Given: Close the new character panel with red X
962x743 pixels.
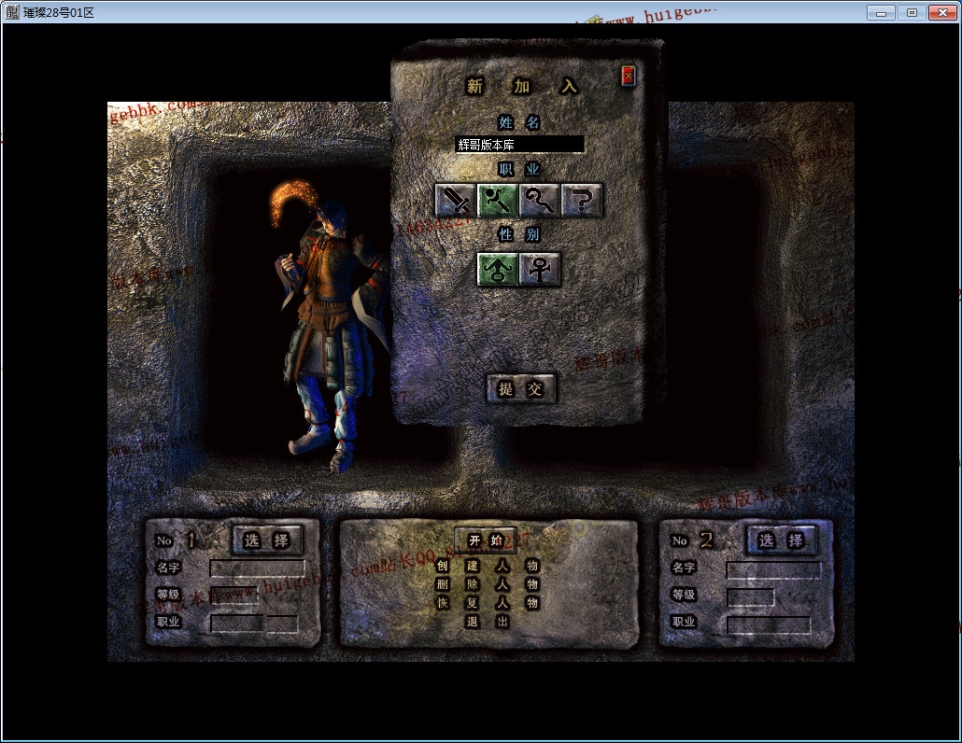Looking at the screenshot, I should click(x=628, y=76).
